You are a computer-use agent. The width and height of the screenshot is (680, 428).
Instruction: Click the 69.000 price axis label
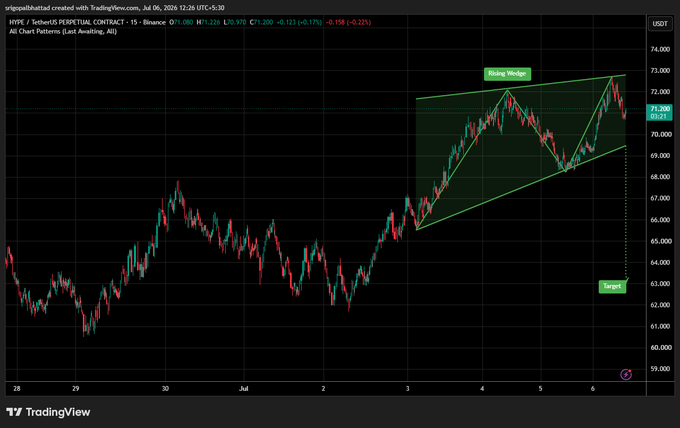[x=660, y=156]
